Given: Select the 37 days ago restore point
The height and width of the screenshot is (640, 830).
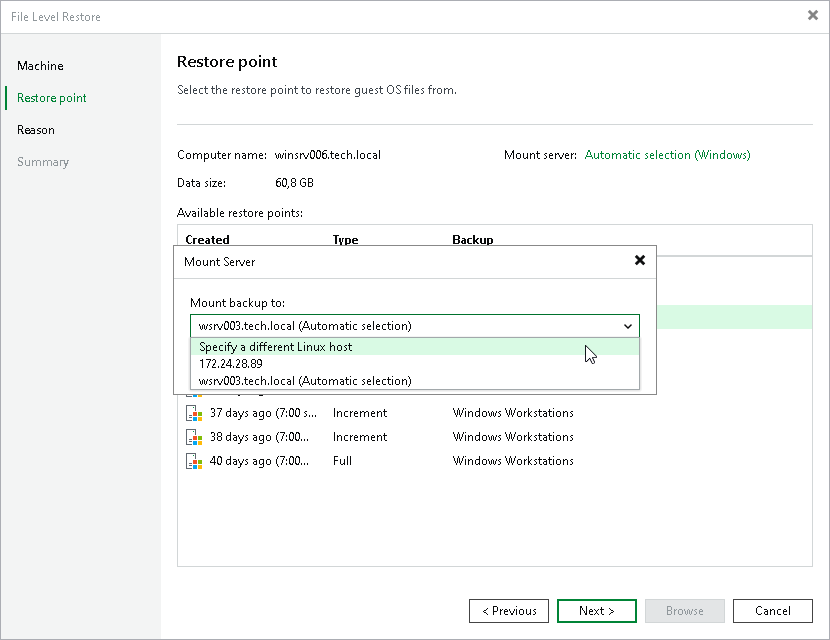Looking at the screenshot, I should pyautogui.click(x=494, y=413).
